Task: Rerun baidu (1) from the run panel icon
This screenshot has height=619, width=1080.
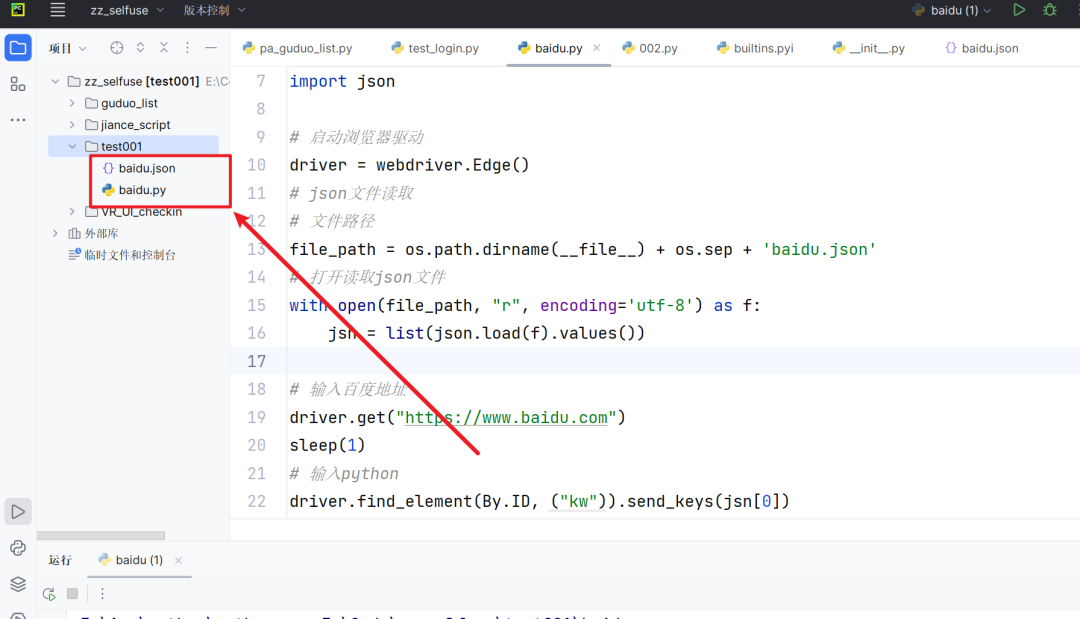Action: pos(48,593)
